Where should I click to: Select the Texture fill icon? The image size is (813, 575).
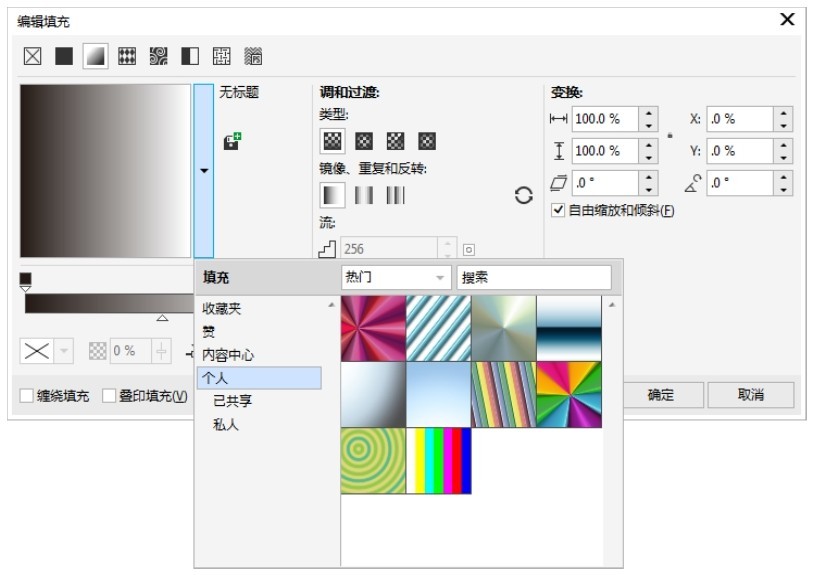221,56
